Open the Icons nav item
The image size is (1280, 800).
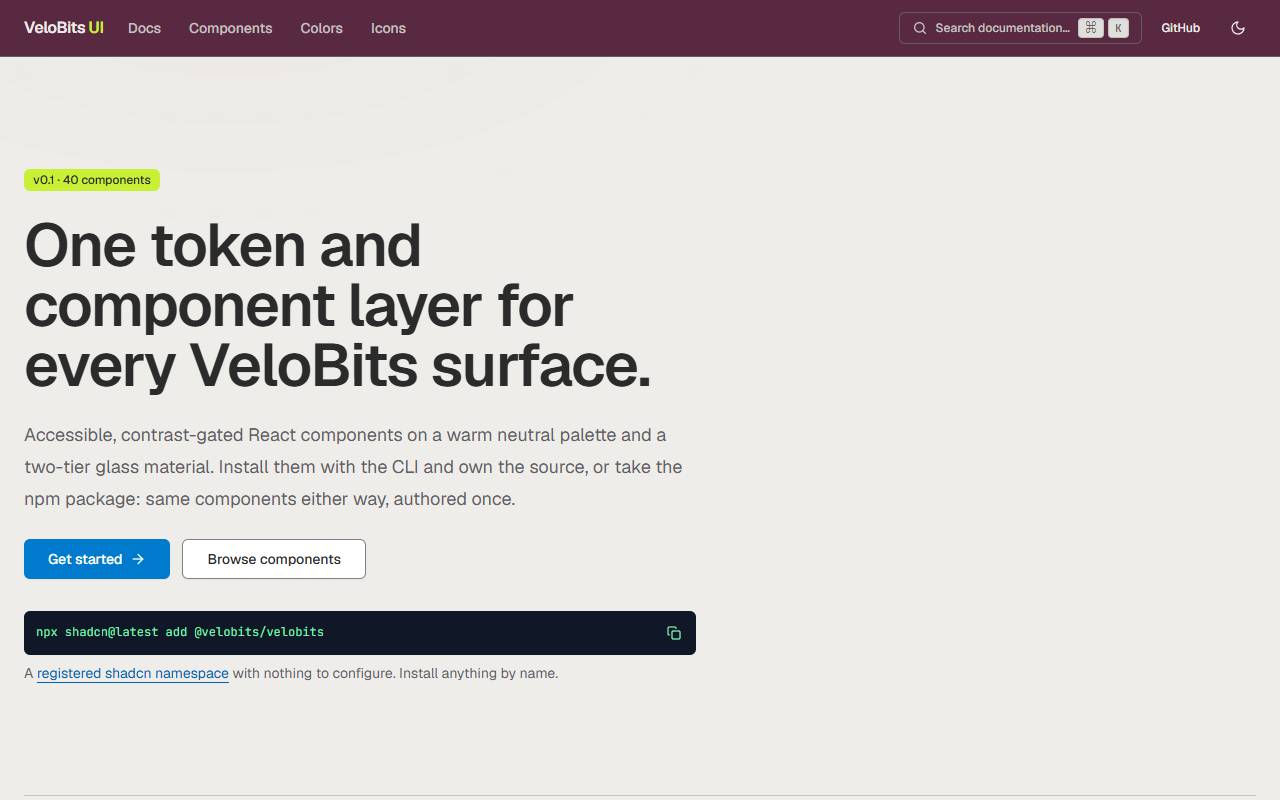[x=388, y=28]
